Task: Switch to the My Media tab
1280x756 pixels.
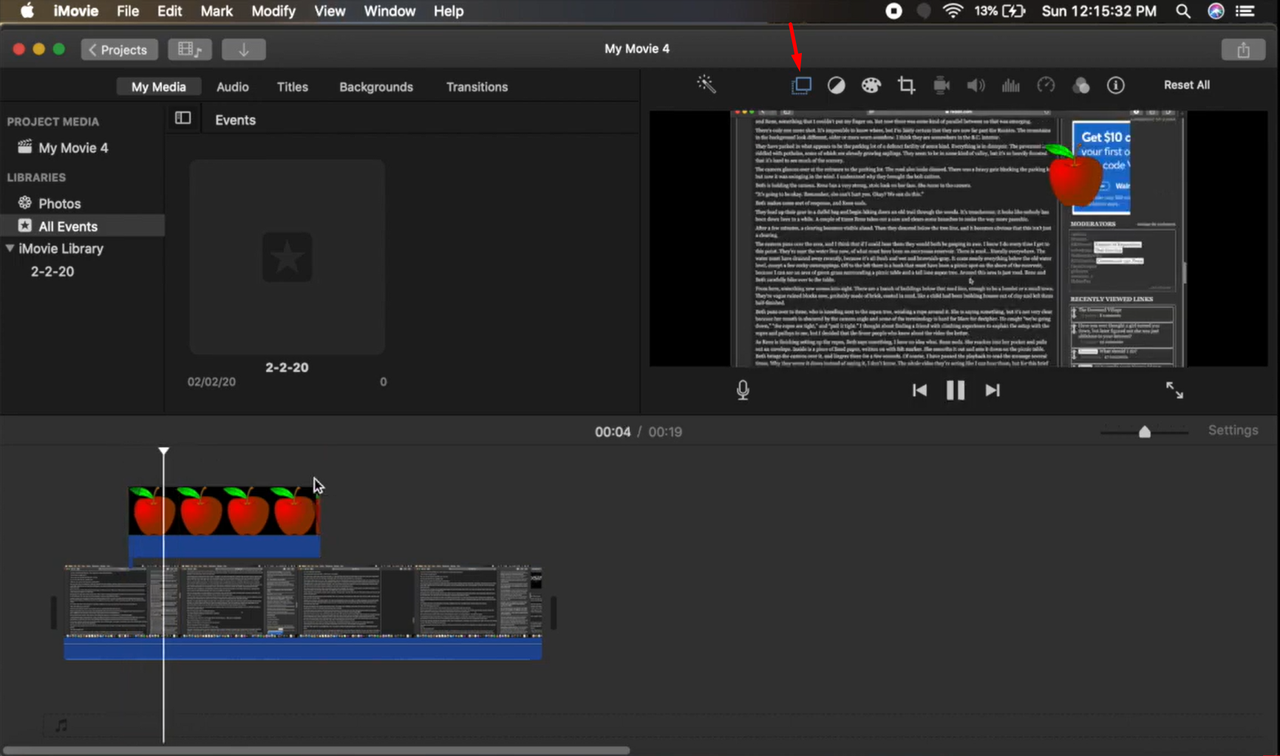Action: click(x=158, y=87)
